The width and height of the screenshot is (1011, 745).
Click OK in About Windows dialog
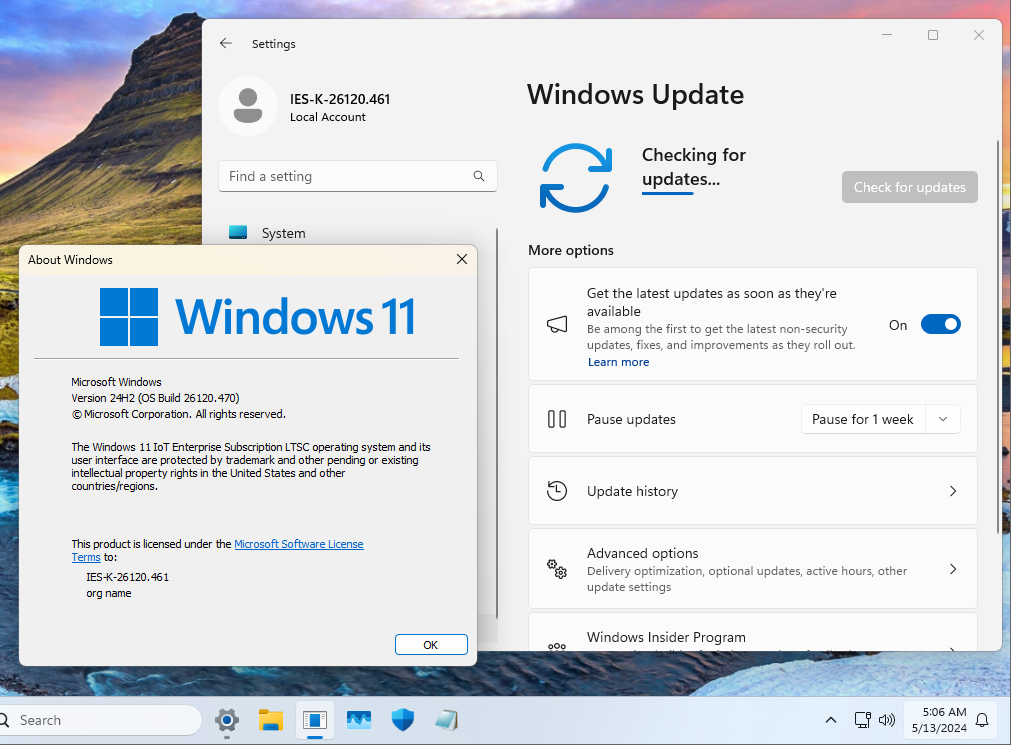[431, 644]
